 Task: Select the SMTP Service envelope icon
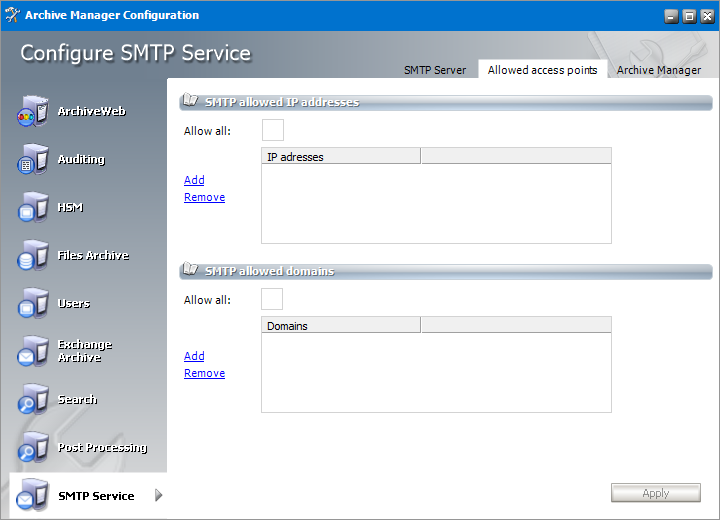[x=33, y=495]
